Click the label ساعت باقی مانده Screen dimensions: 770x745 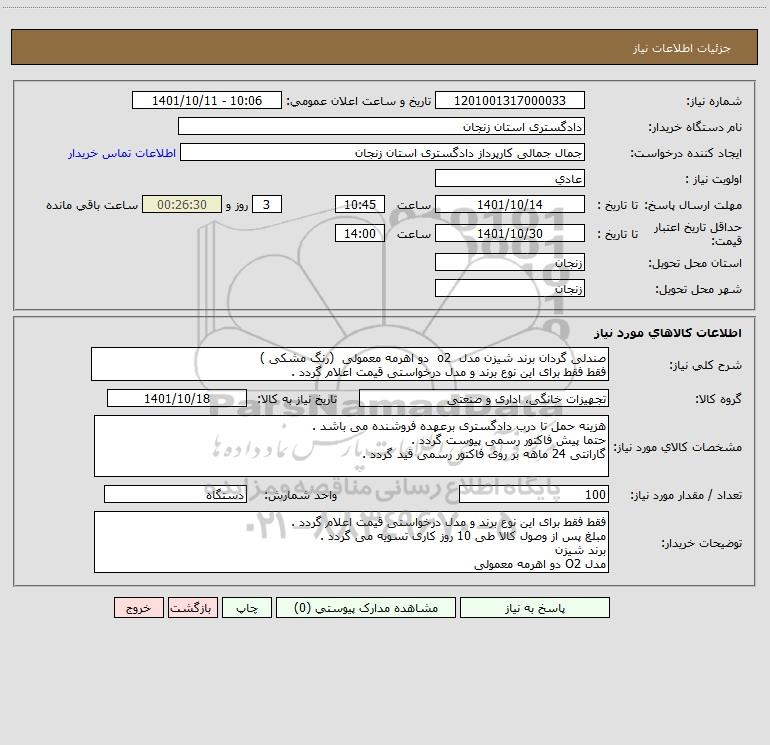click(x=92, y=205)
